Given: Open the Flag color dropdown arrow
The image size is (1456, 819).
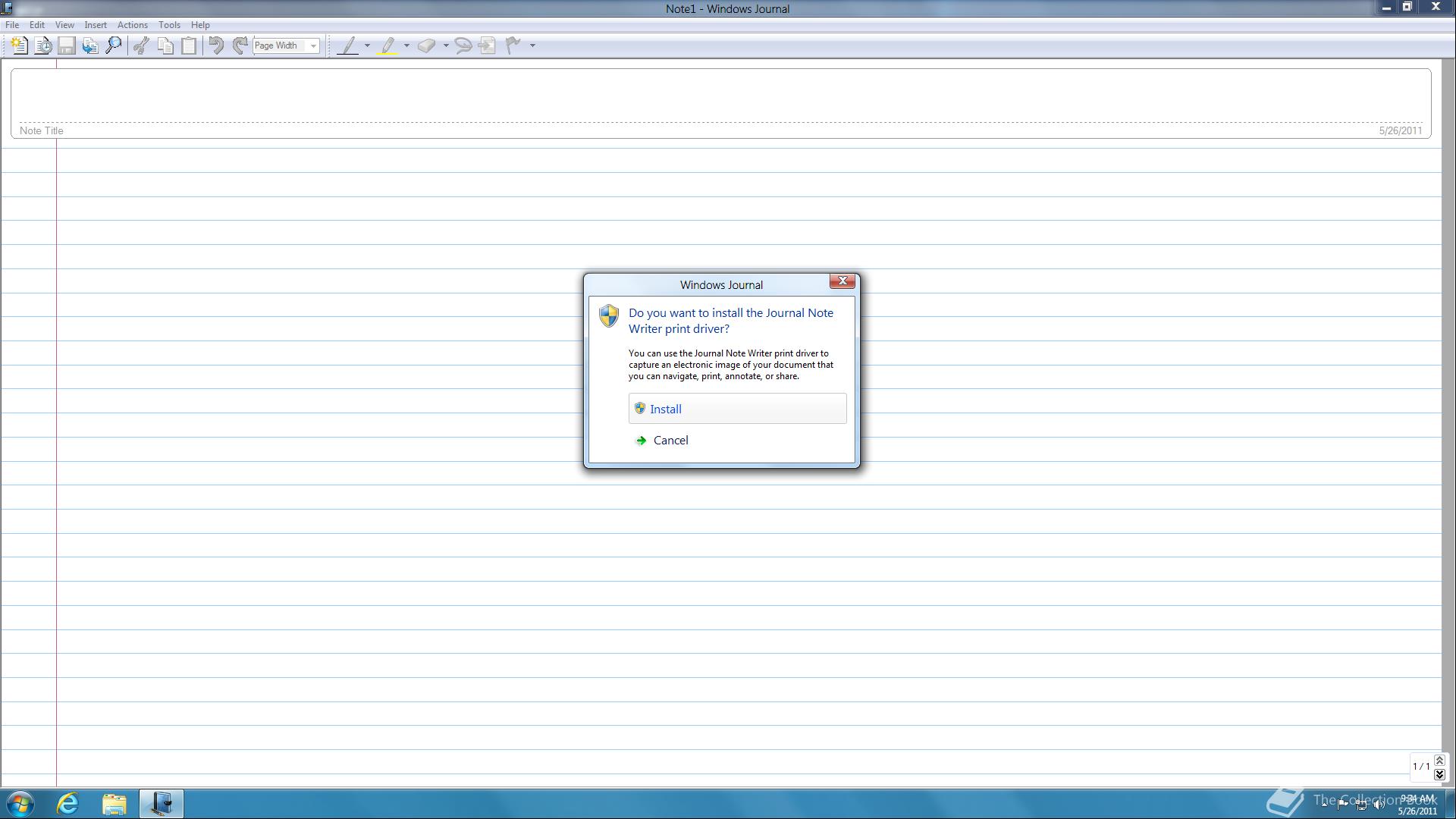Looking at the screenshot, I should click(532, 45).
